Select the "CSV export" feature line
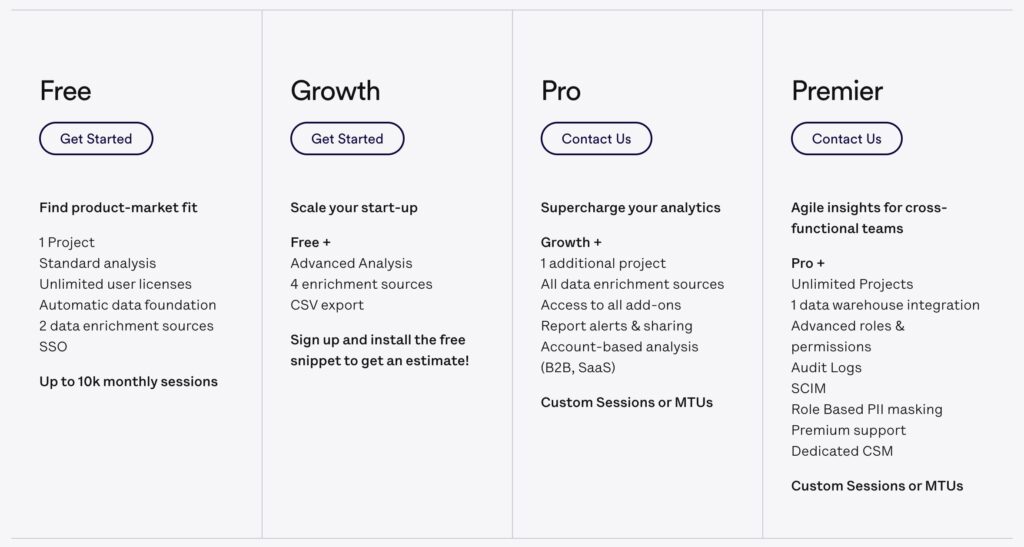Screen dimensions: 1024x547 tap(327, 305)
